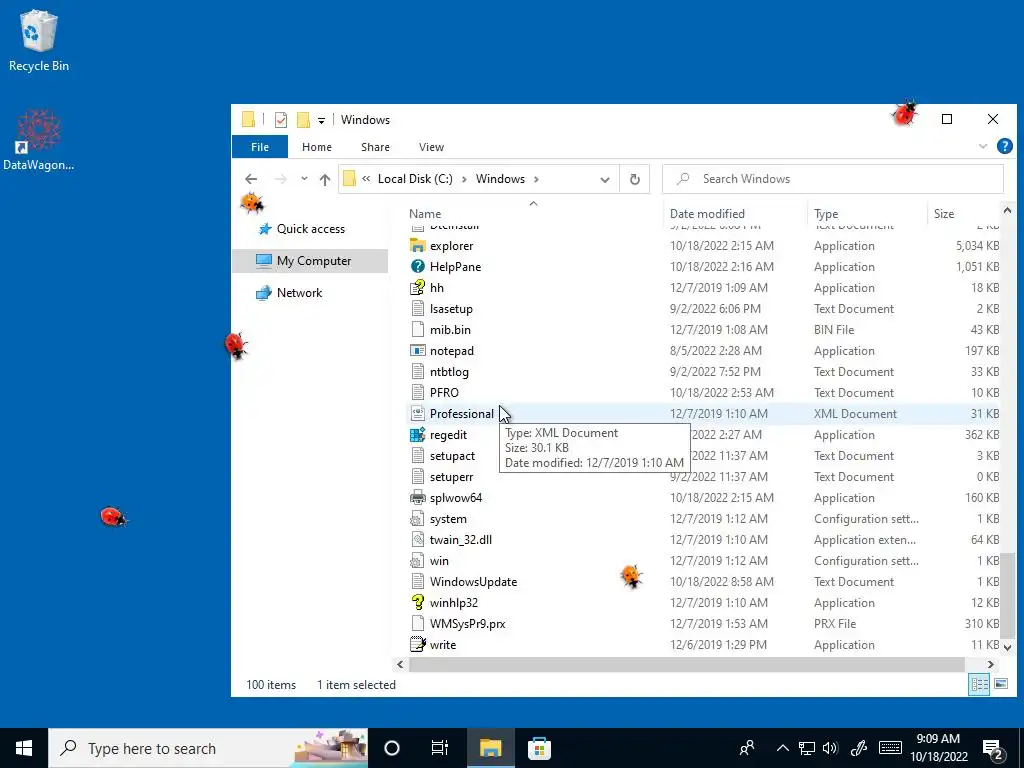This screenshot has width=1024, height=768.
Task: Select Quick access in navigation pane
Action: 311,229
